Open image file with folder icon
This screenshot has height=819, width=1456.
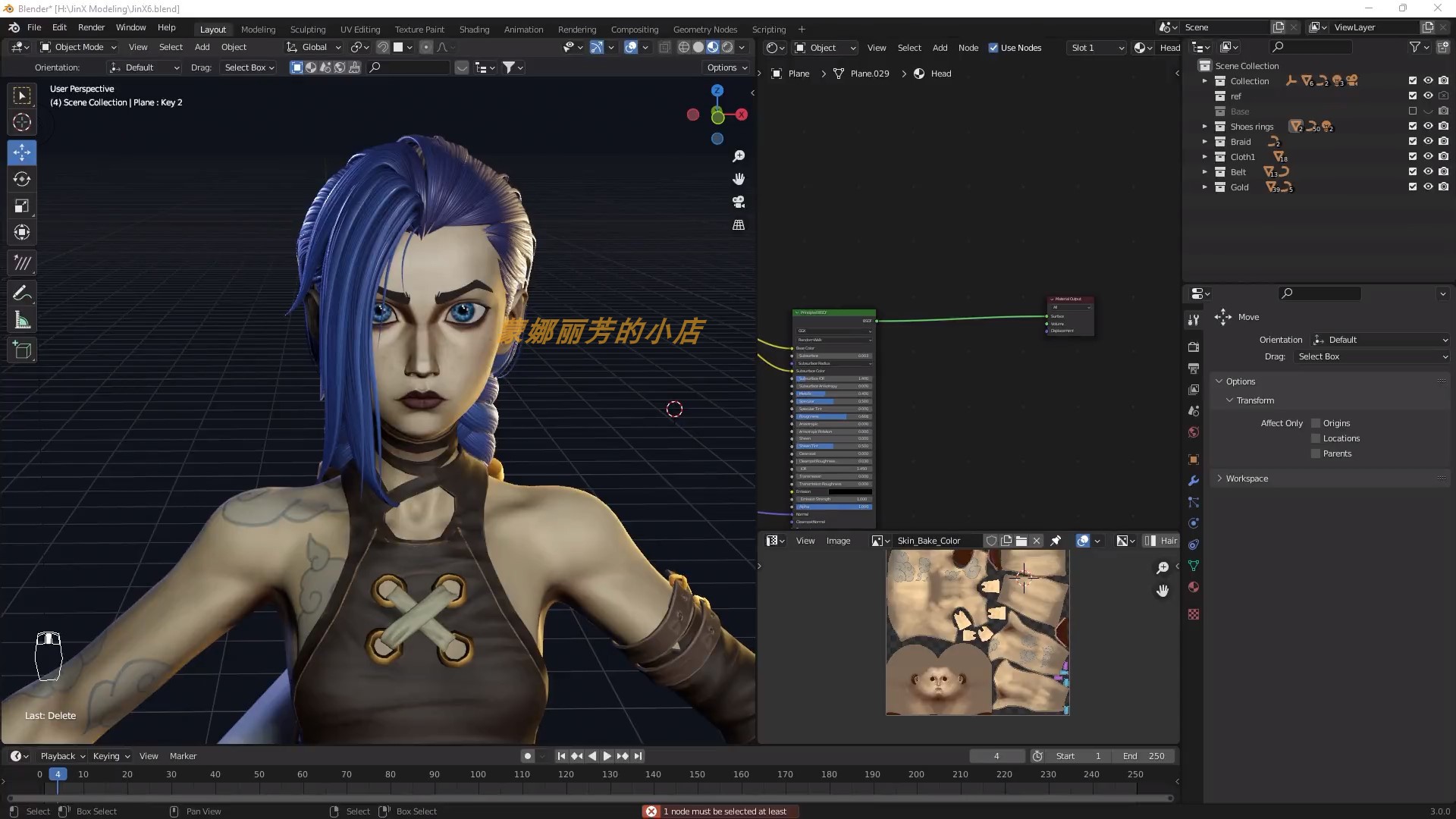click(x=1021, y=541)
